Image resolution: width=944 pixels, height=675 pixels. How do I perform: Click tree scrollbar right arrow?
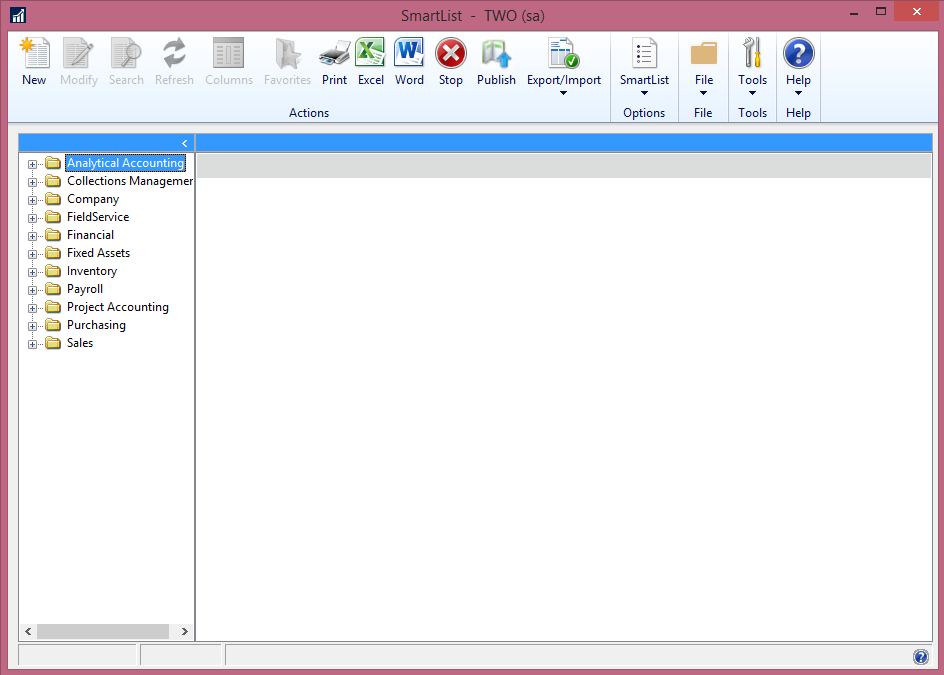coord(184,631)
